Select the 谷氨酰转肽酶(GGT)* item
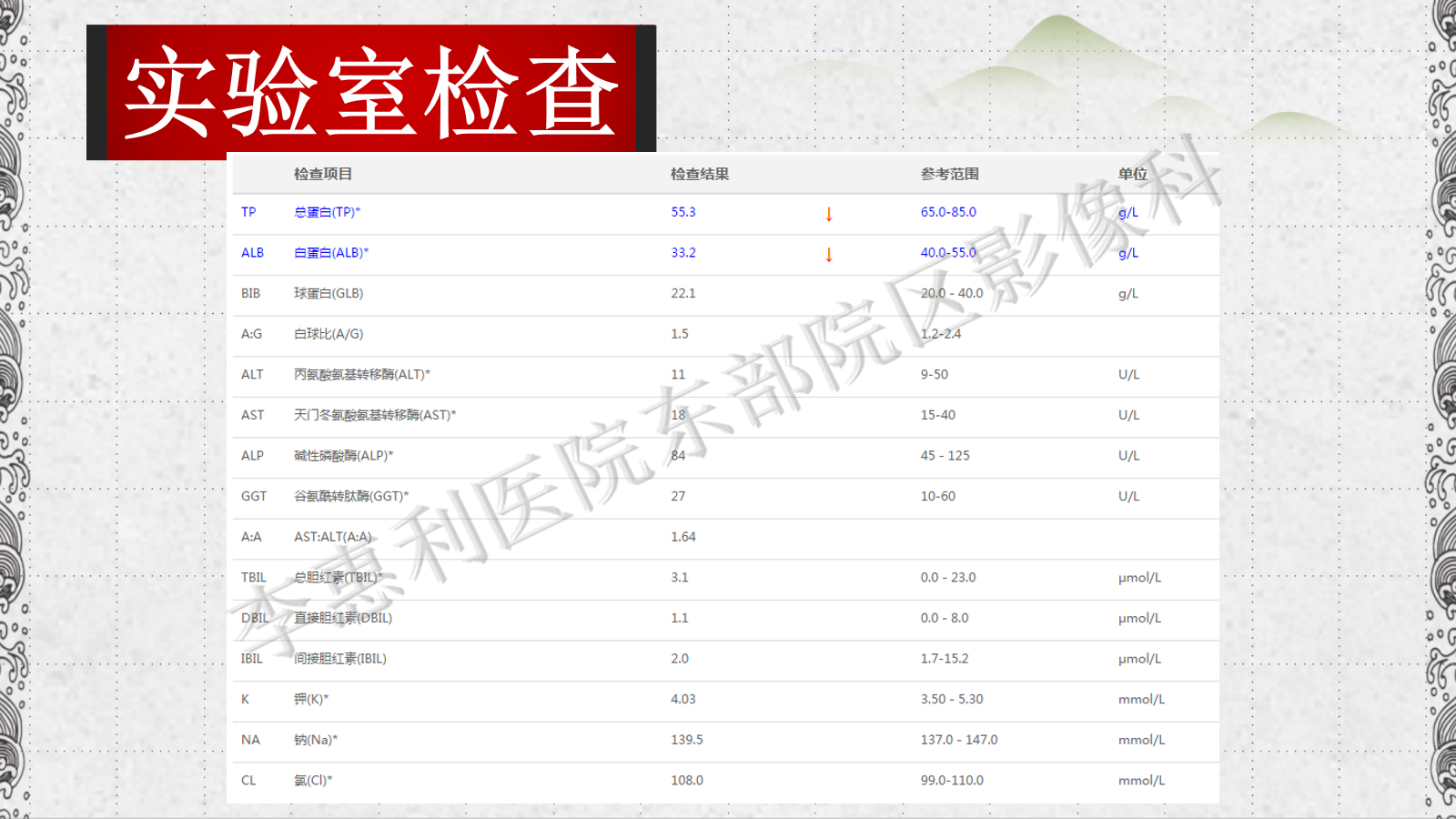 351,496
